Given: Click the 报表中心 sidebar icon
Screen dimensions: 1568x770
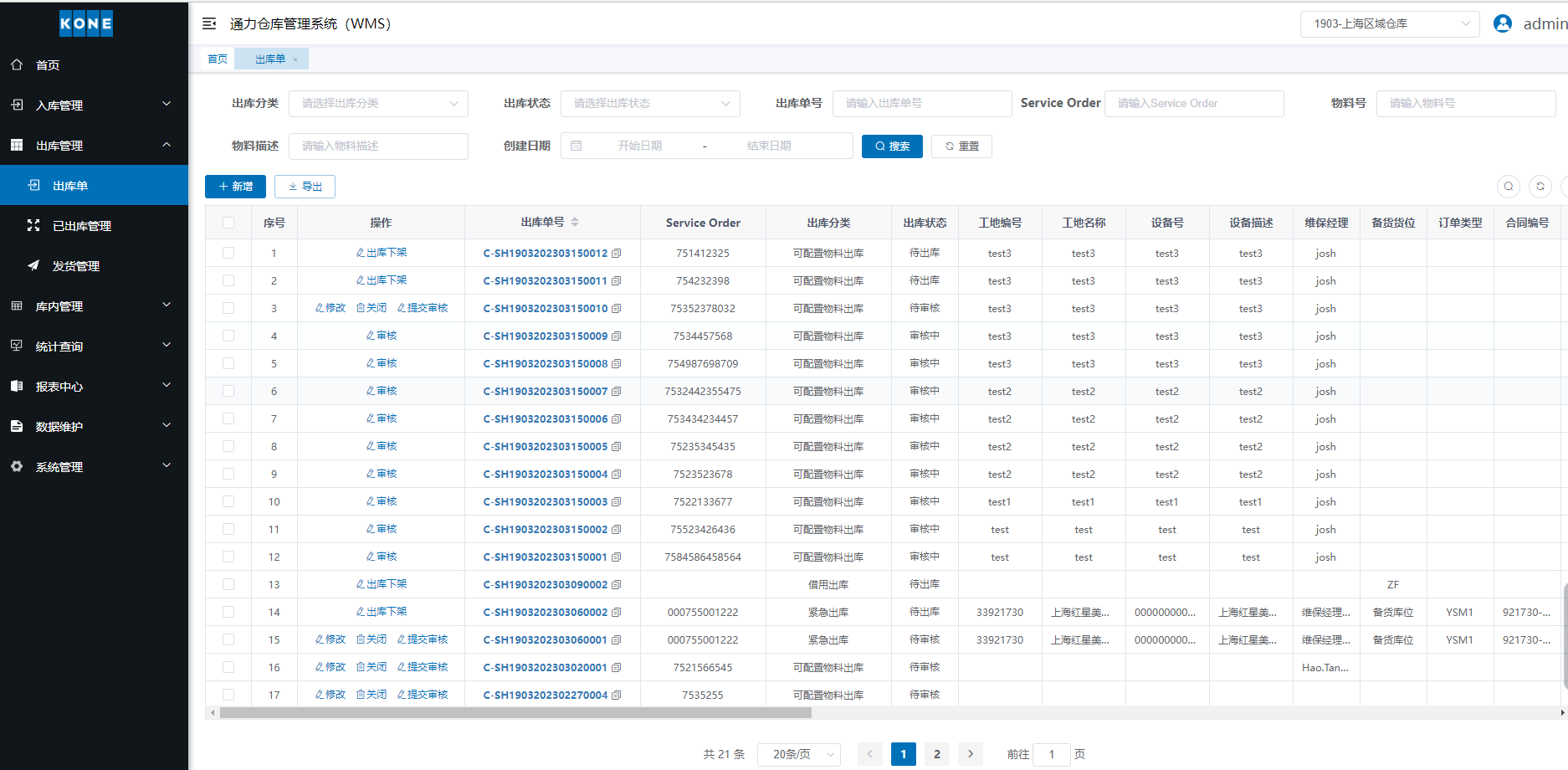Looking at the screenshot, I should coord(17,386).
